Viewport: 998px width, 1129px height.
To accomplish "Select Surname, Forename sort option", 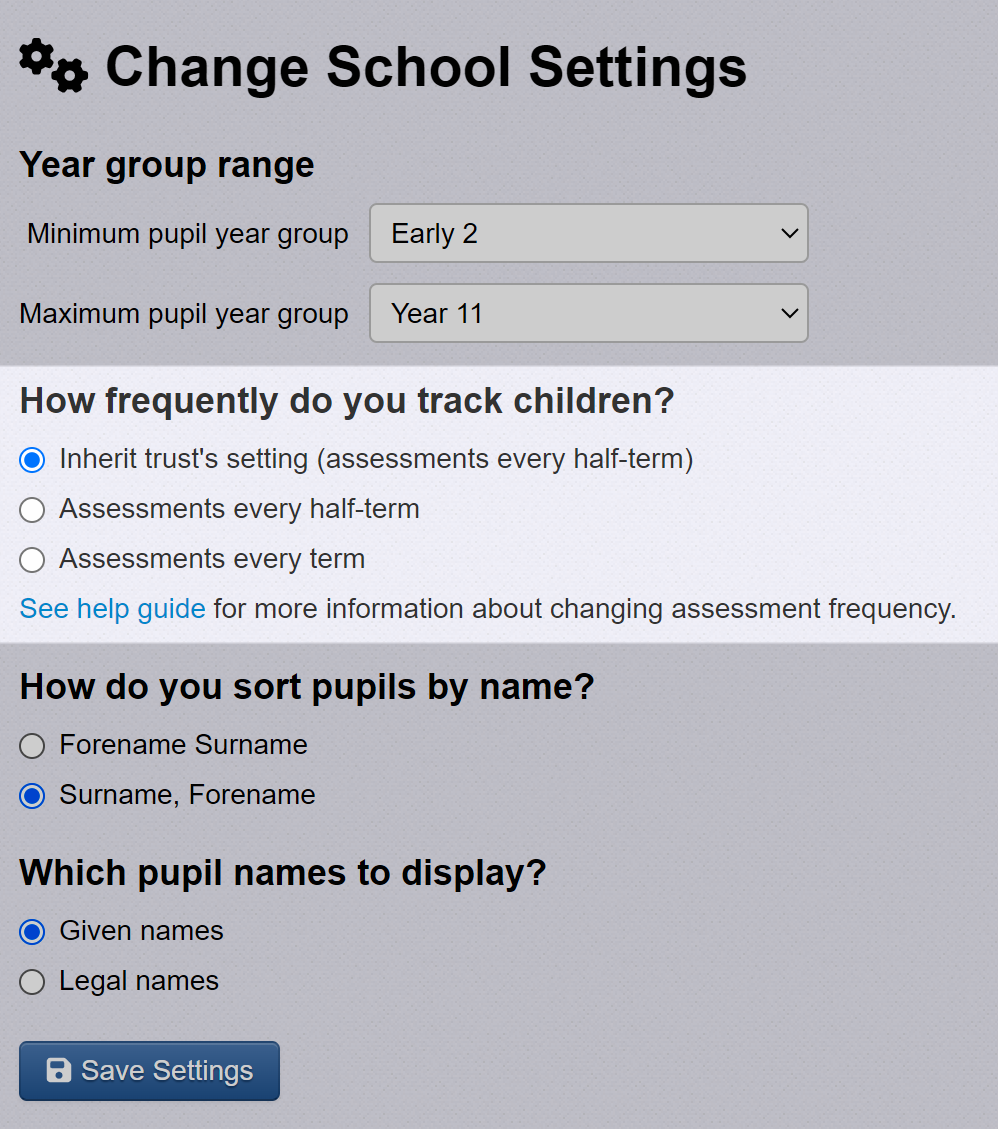I will (x=32, y=796).
